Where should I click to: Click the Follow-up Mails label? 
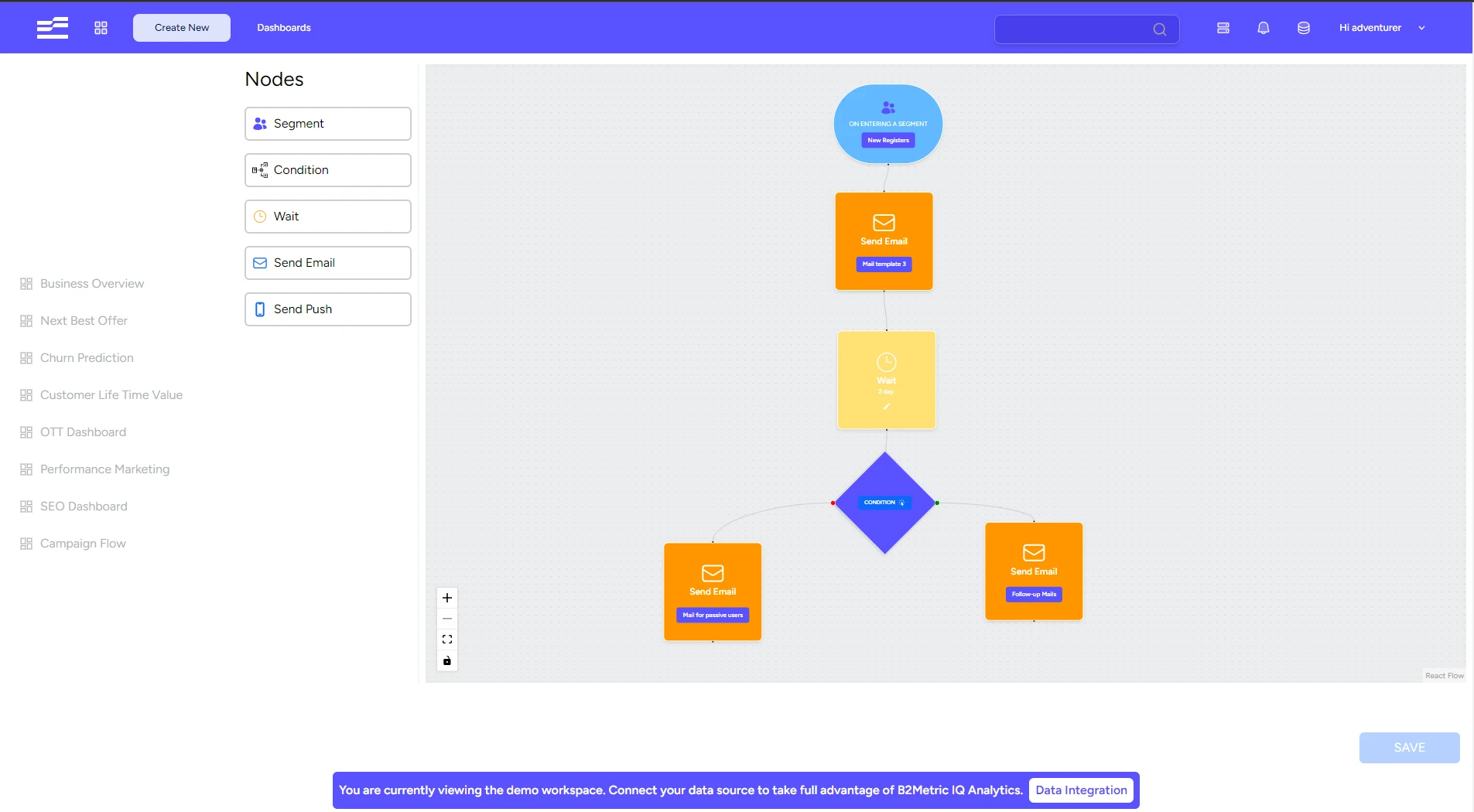pyautogui.click(x=1034, y=595)
